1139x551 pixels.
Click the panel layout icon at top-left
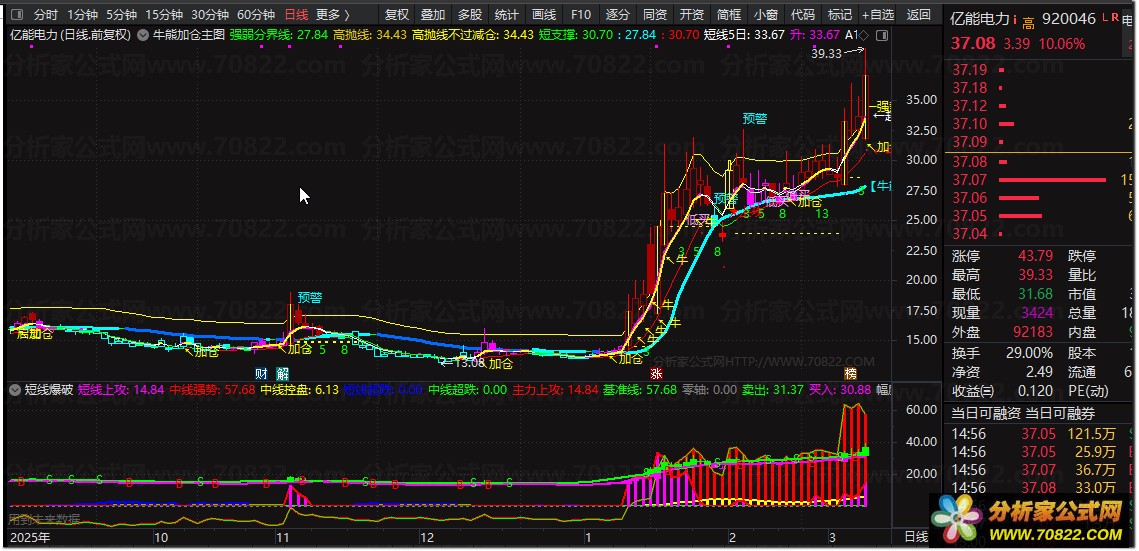pos(16,15)
